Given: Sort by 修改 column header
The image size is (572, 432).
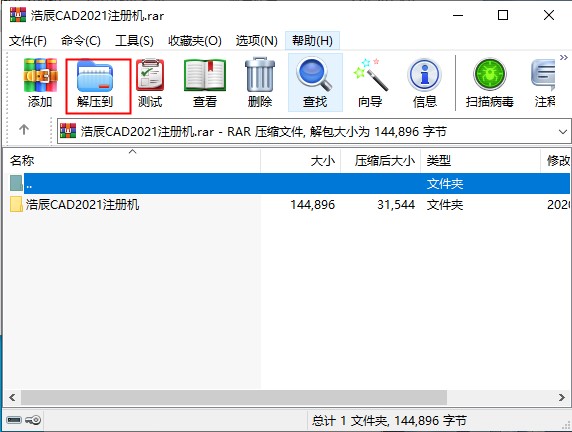Looking at the screenshot, I should pos(556,160).
